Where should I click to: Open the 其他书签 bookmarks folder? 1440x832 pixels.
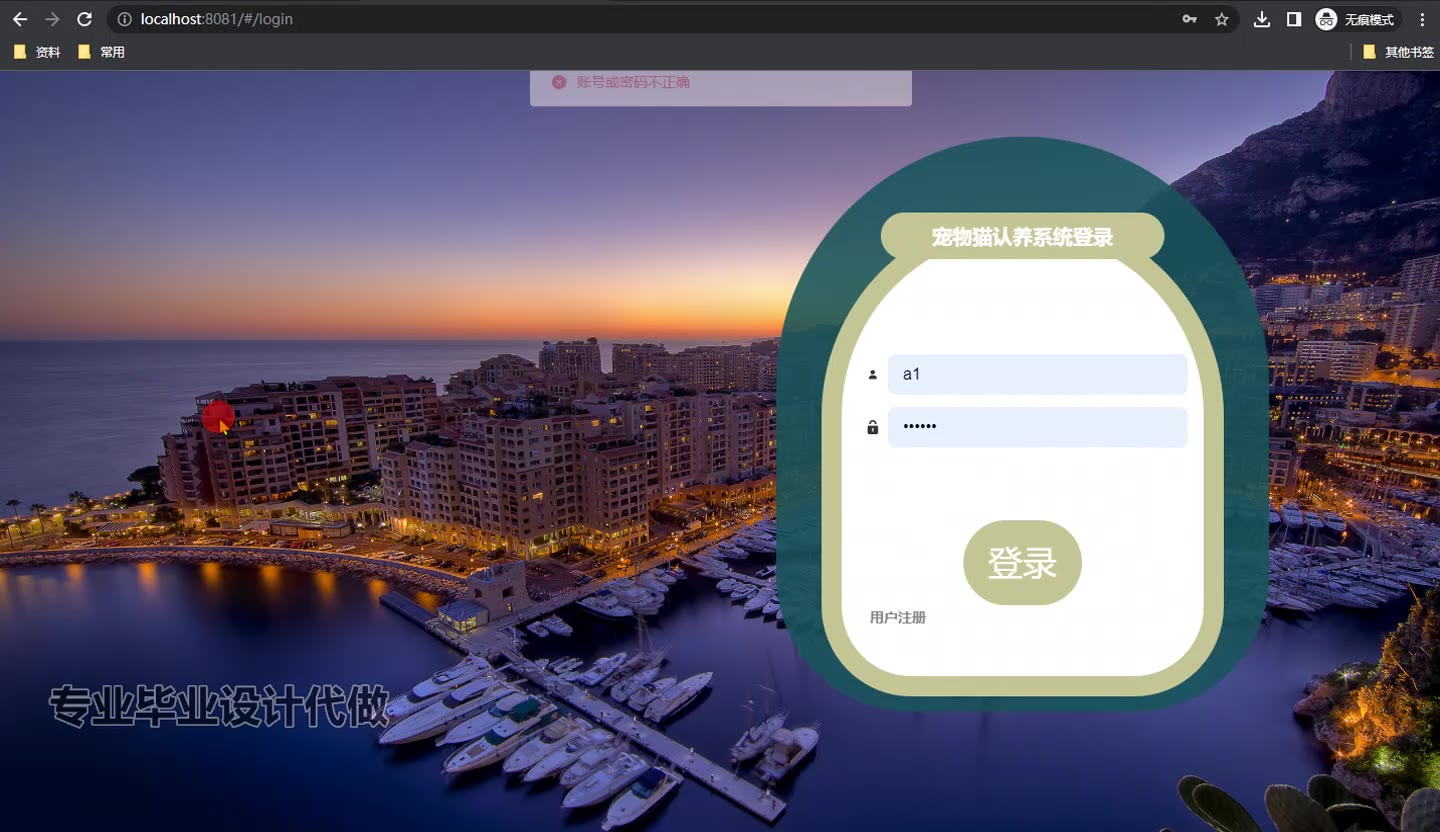tap(1398, 52)
